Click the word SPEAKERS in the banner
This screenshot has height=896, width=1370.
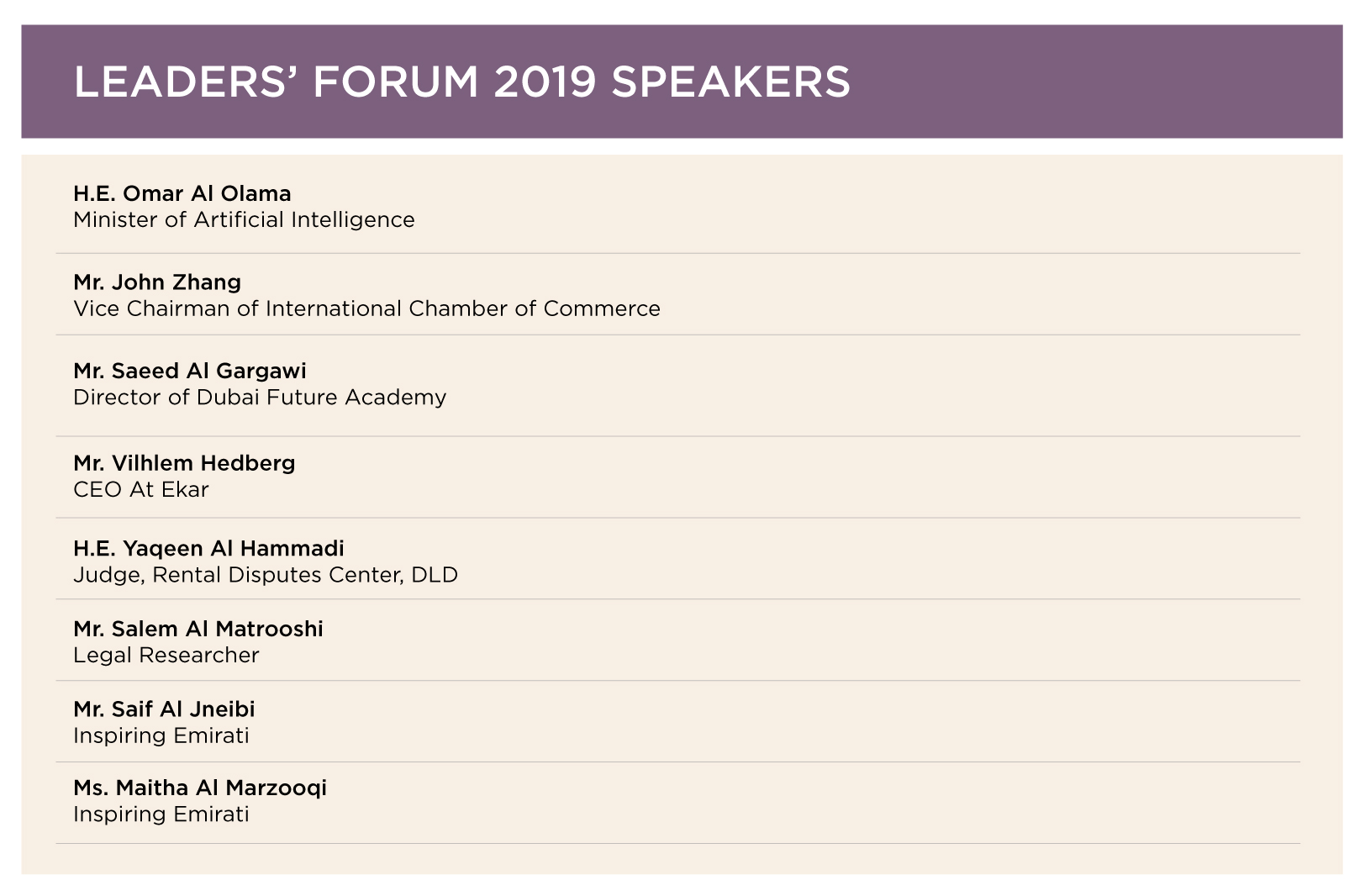(730, 82)
